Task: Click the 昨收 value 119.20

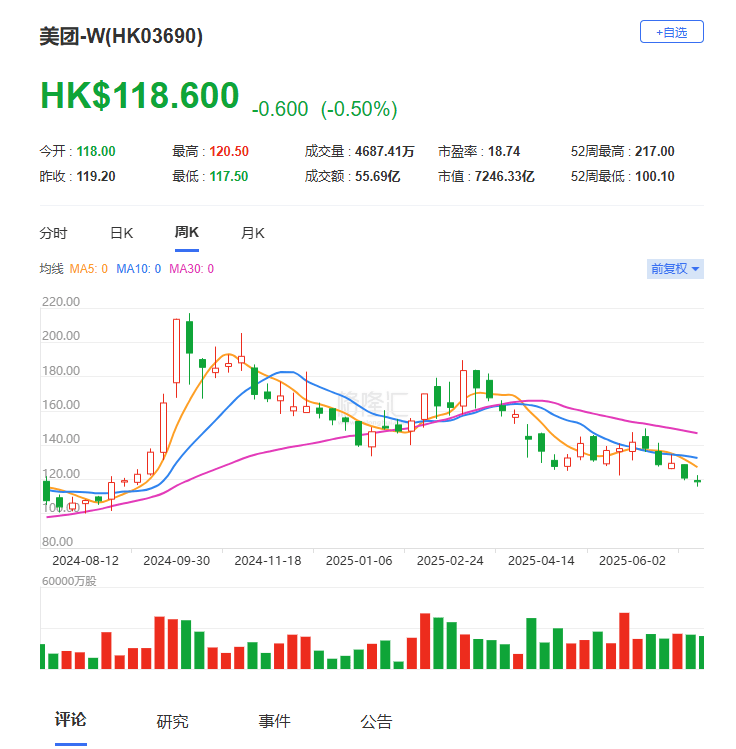Action: [x=96, y=176]
